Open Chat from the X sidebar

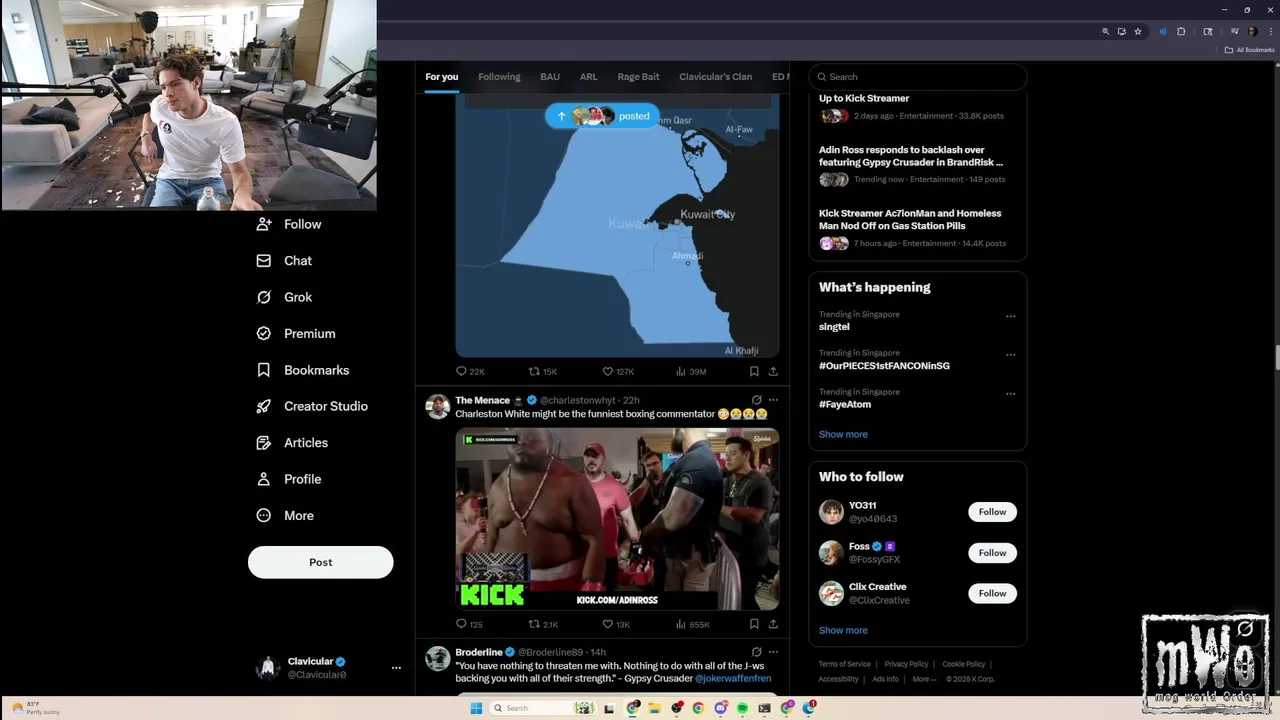tap(284, 261)
